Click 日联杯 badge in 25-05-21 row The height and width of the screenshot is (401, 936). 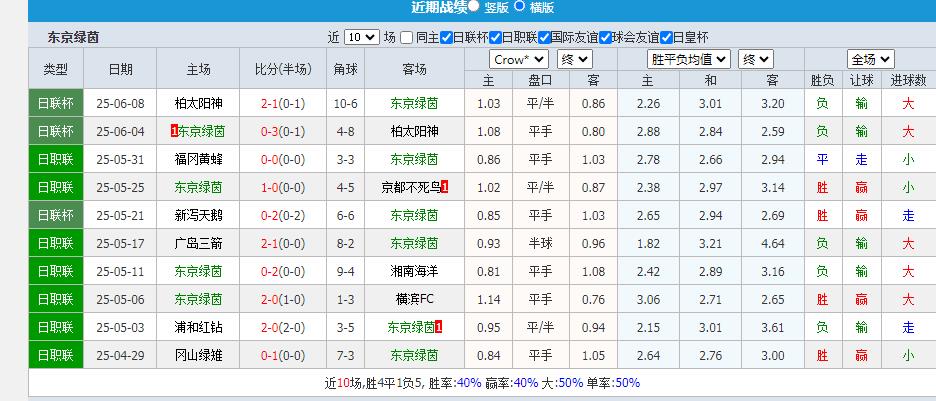[x=55, y=215]
